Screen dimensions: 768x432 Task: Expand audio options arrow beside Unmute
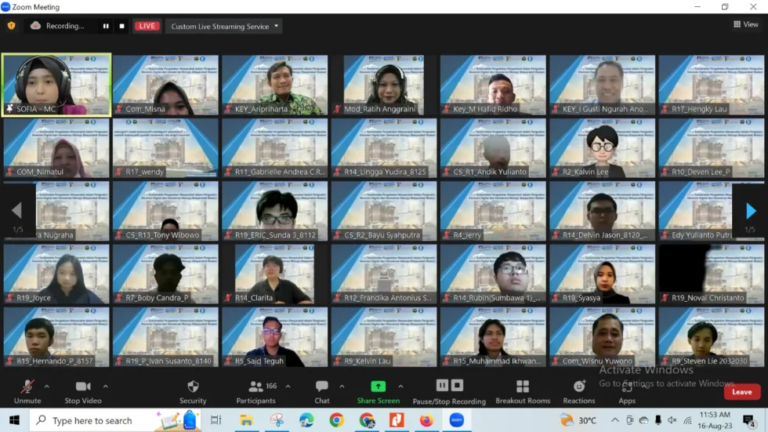(x=48, y=386)
